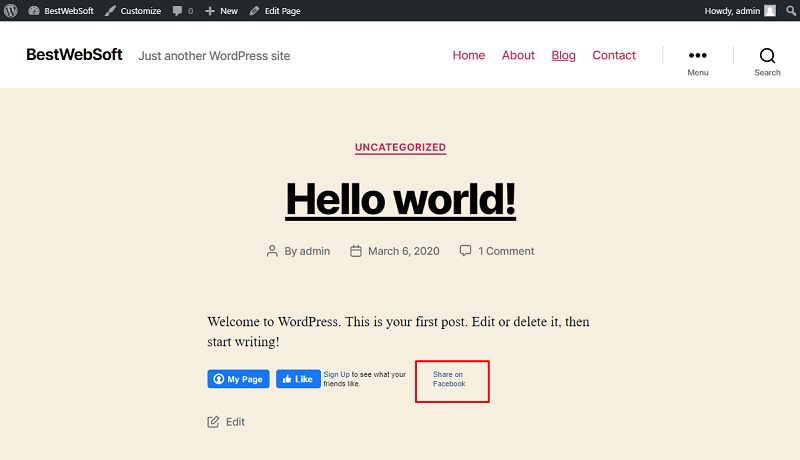Click the comment bubble icon near 1 Comment
The height and width of the screenshot is (460, 800).
click(465, 250)
